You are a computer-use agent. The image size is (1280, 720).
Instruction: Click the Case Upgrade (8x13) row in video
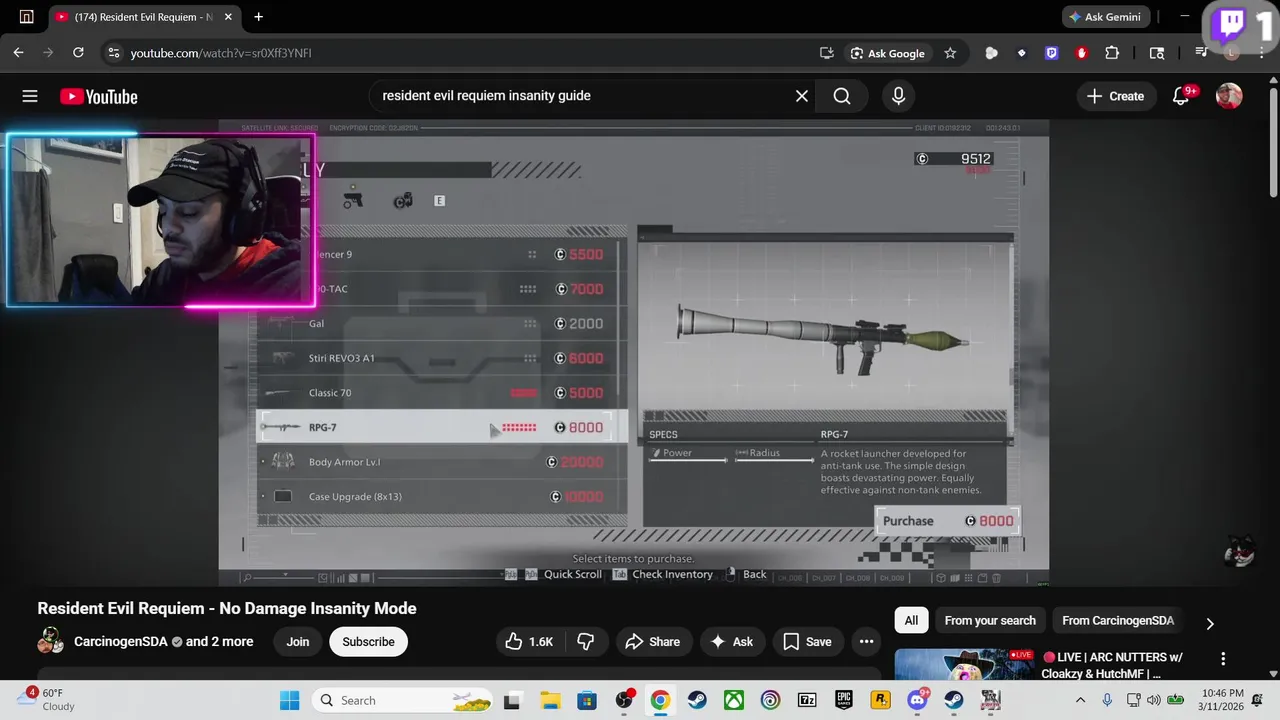[442, 496]
